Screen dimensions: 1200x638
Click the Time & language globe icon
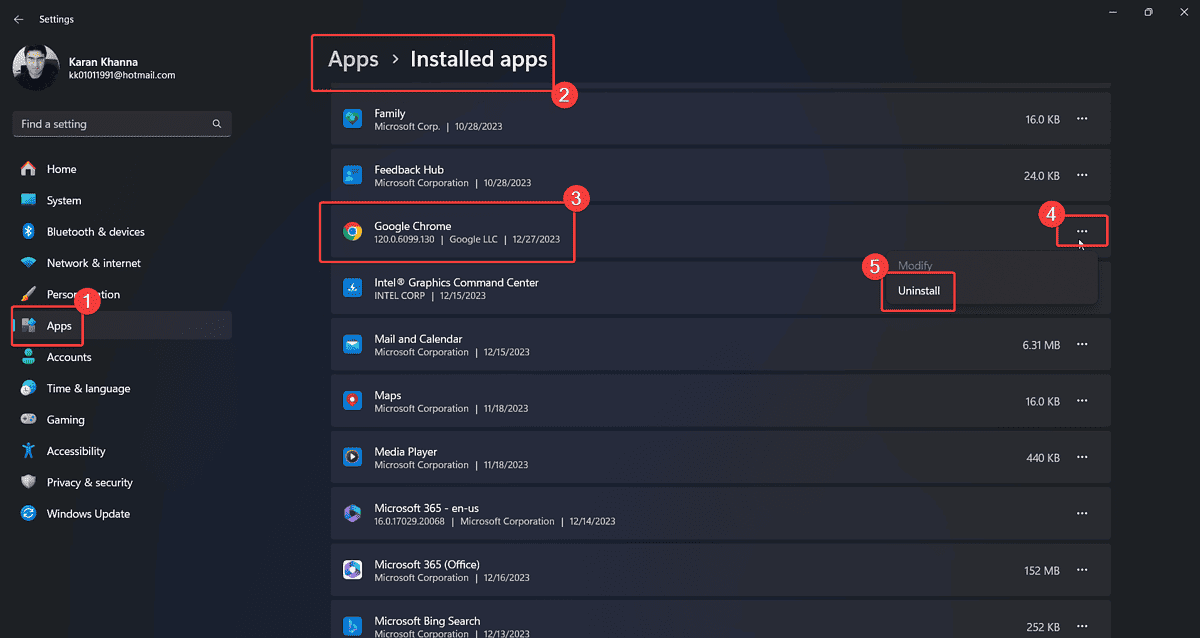click(x=28, y=388)
